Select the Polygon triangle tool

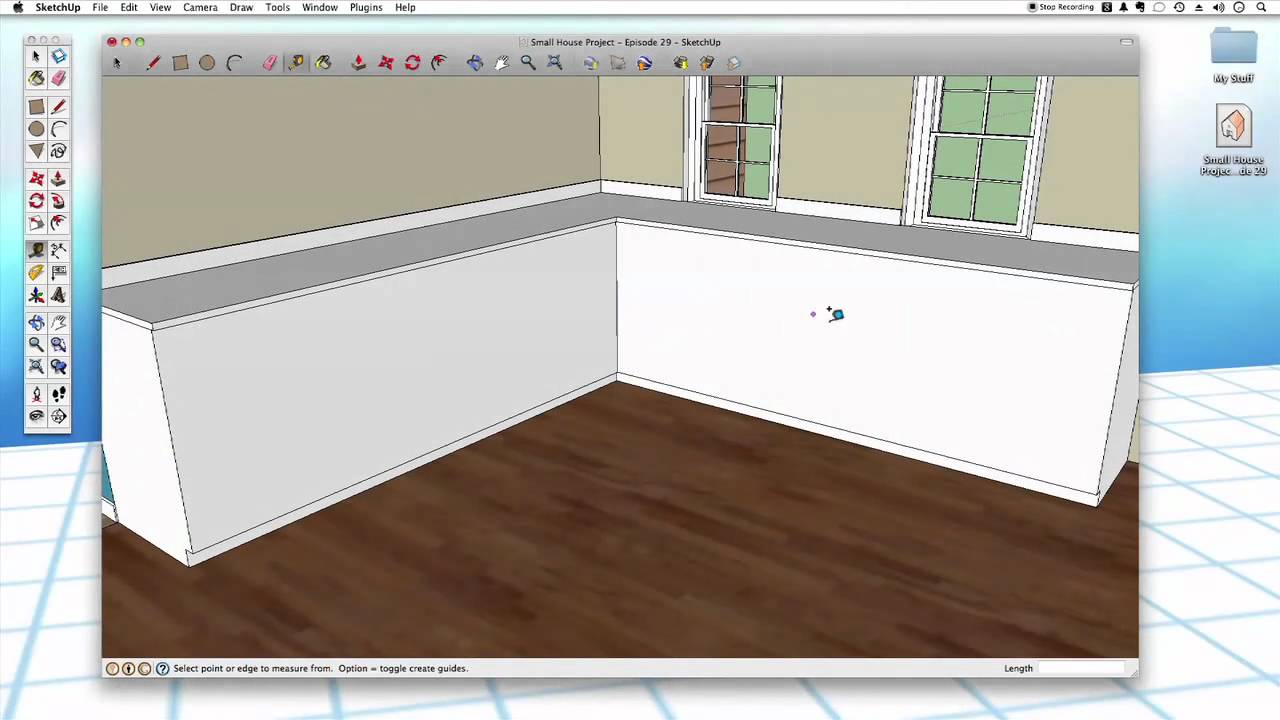click(x=36, y=151)
